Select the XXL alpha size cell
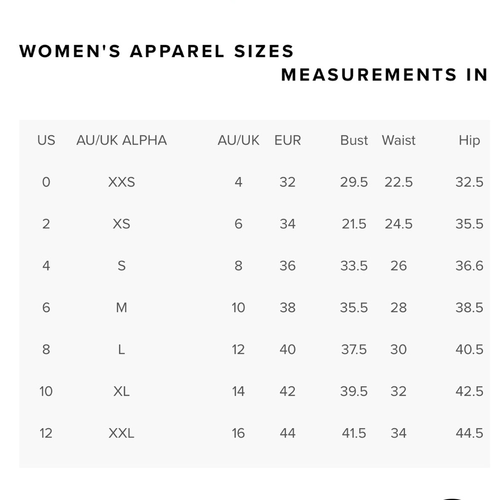The width and height of the screenshot is (500, 500). (121, 433)
